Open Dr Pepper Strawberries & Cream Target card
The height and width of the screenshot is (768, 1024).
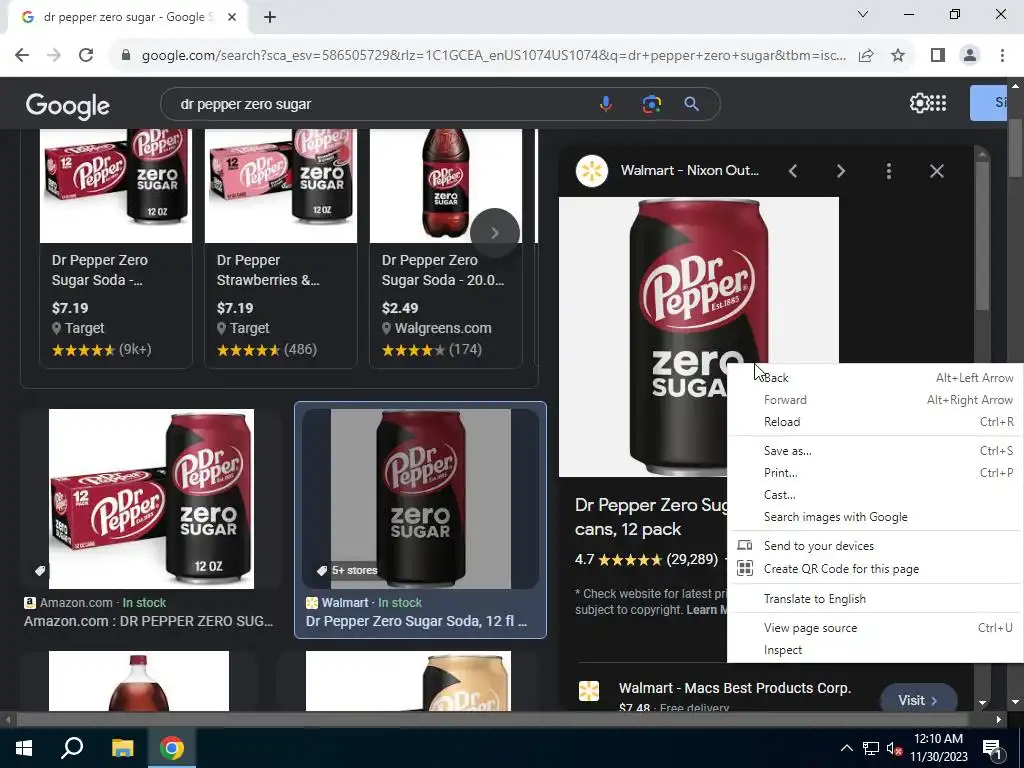[281, 249]
